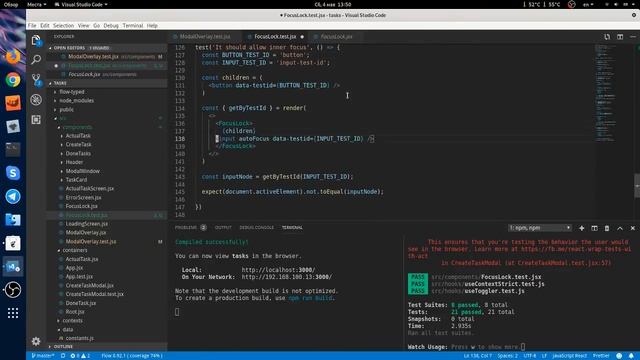
Task: Open the Extensions view
Action: (x=36, y=120)
